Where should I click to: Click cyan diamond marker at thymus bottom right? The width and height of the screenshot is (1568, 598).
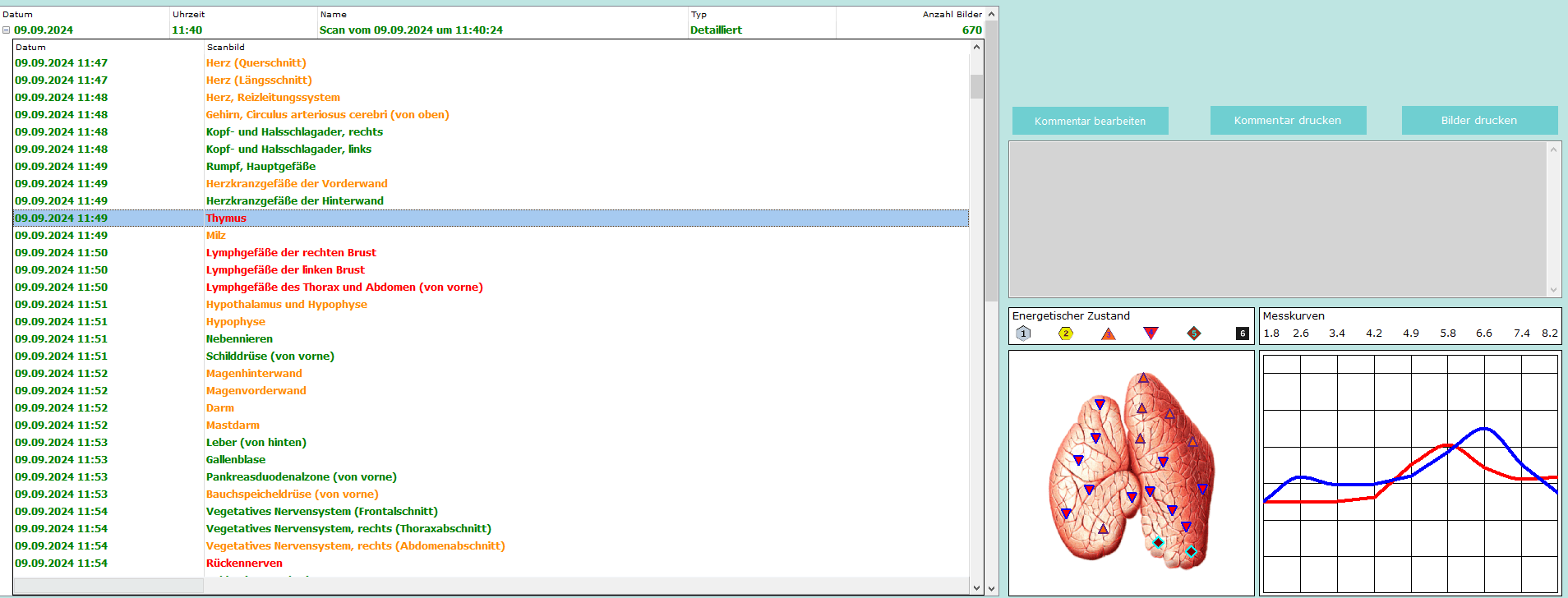pos(1192,551)
